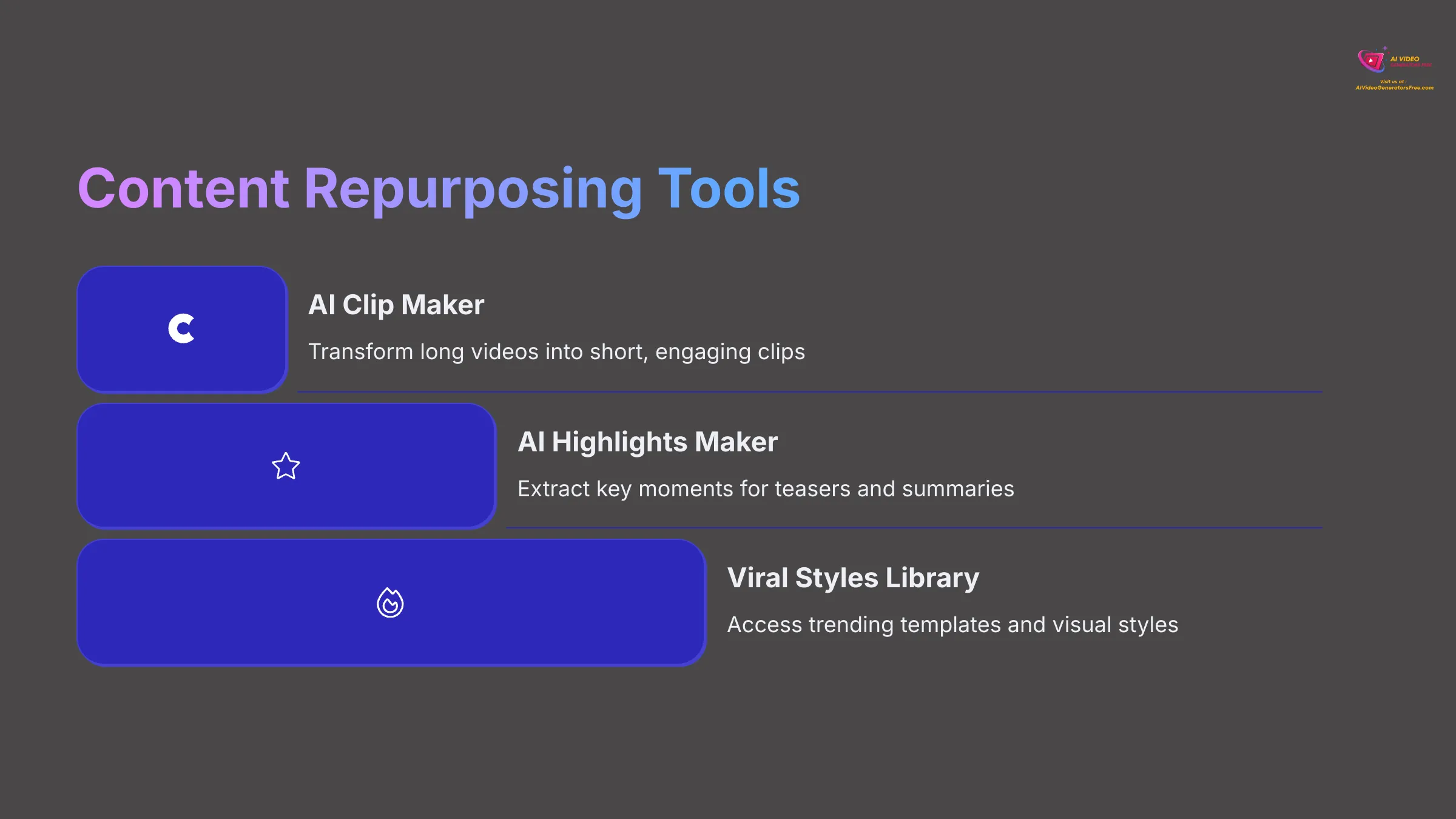
Task: Click the AI Video logo icon
Action: pos(1372,60)
